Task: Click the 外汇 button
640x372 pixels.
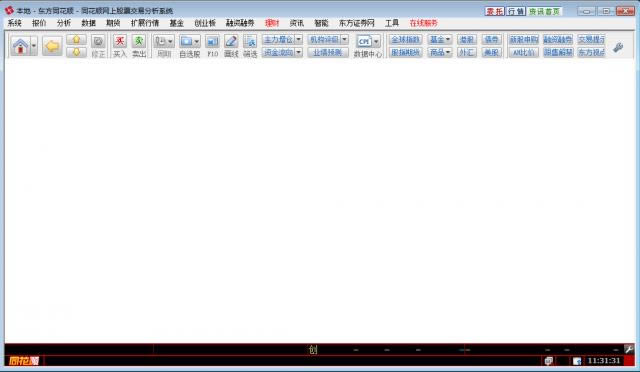Action: pos(467,52)
